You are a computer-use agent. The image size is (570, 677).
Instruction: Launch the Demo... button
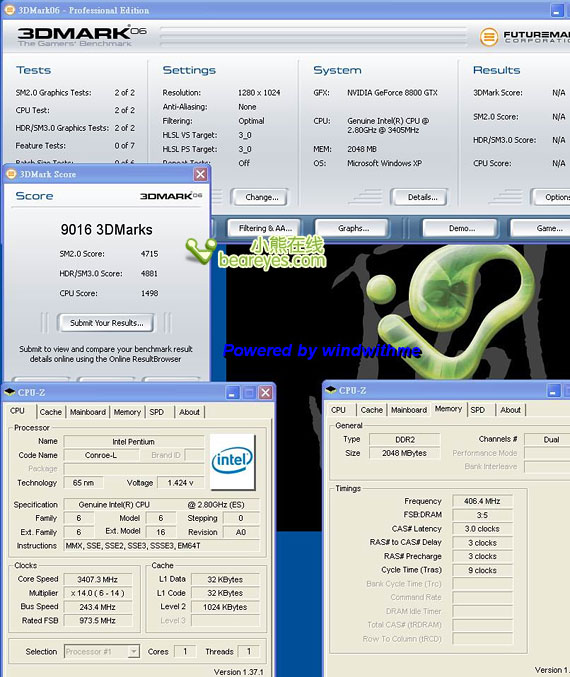click(x=461, y=228)
